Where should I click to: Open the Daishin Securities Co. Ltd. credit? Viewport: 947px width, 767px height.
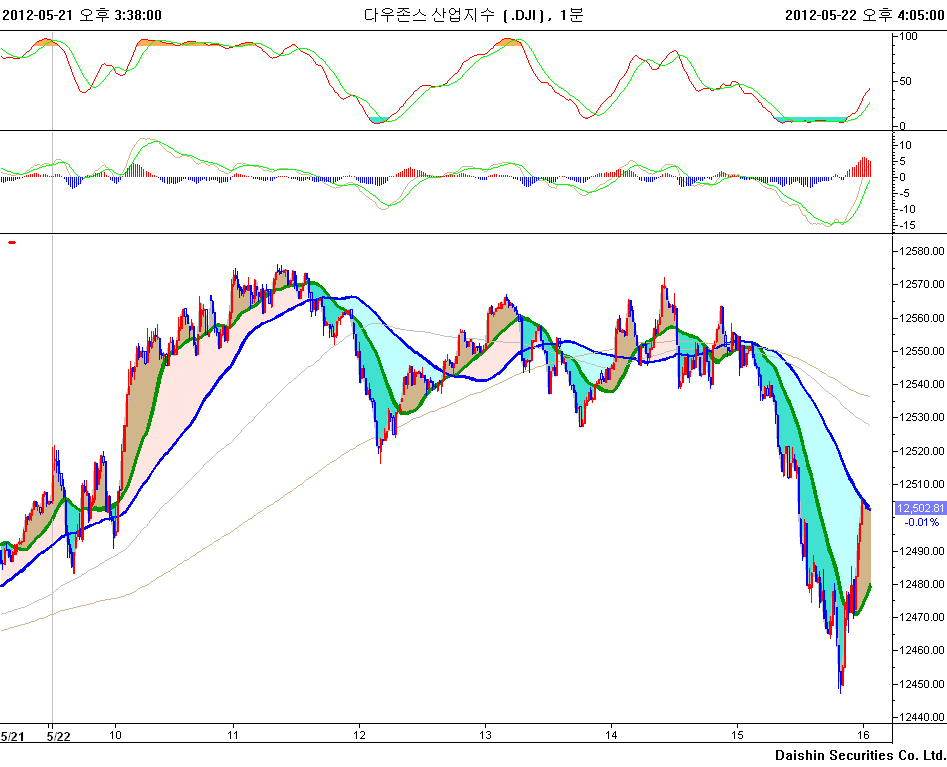click(859, 754)
